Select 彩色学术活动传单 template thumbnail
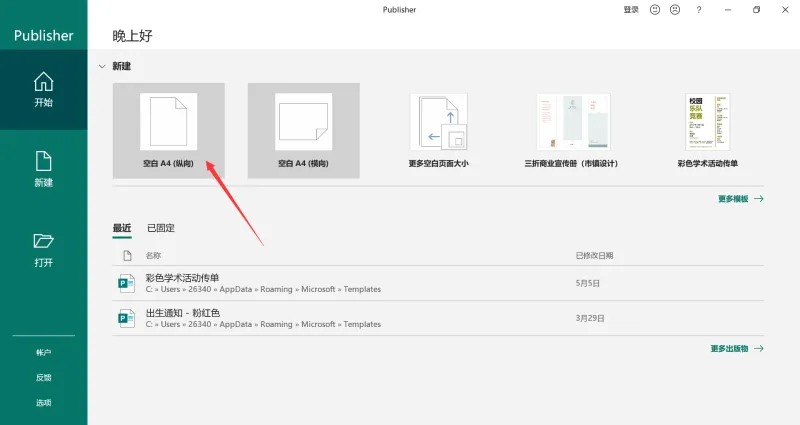This screenshot has height=425, width=800. click(x=708, y=122)
